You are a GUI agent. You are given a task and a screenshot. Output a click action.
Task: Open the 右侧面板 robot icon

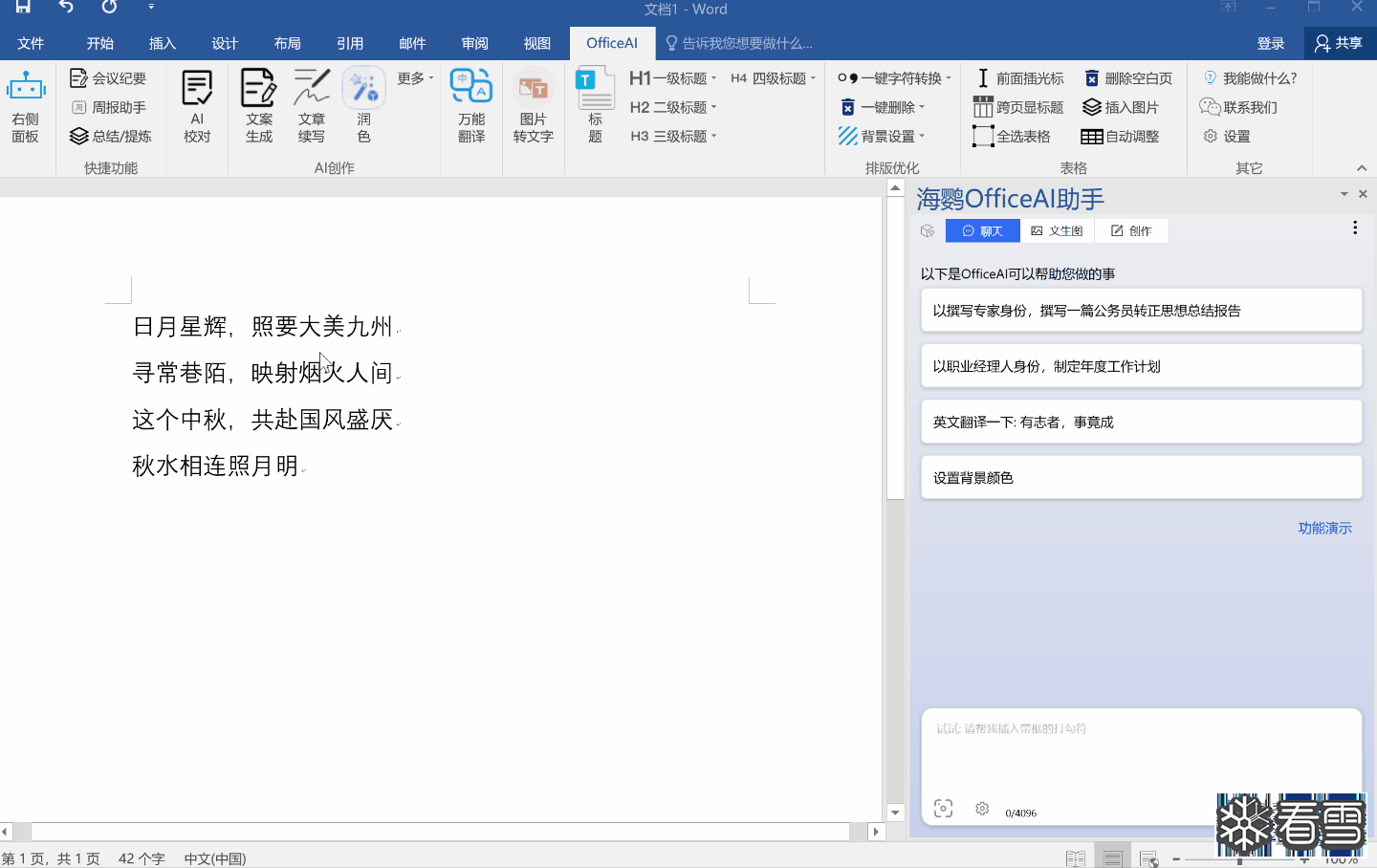point(26,105)
